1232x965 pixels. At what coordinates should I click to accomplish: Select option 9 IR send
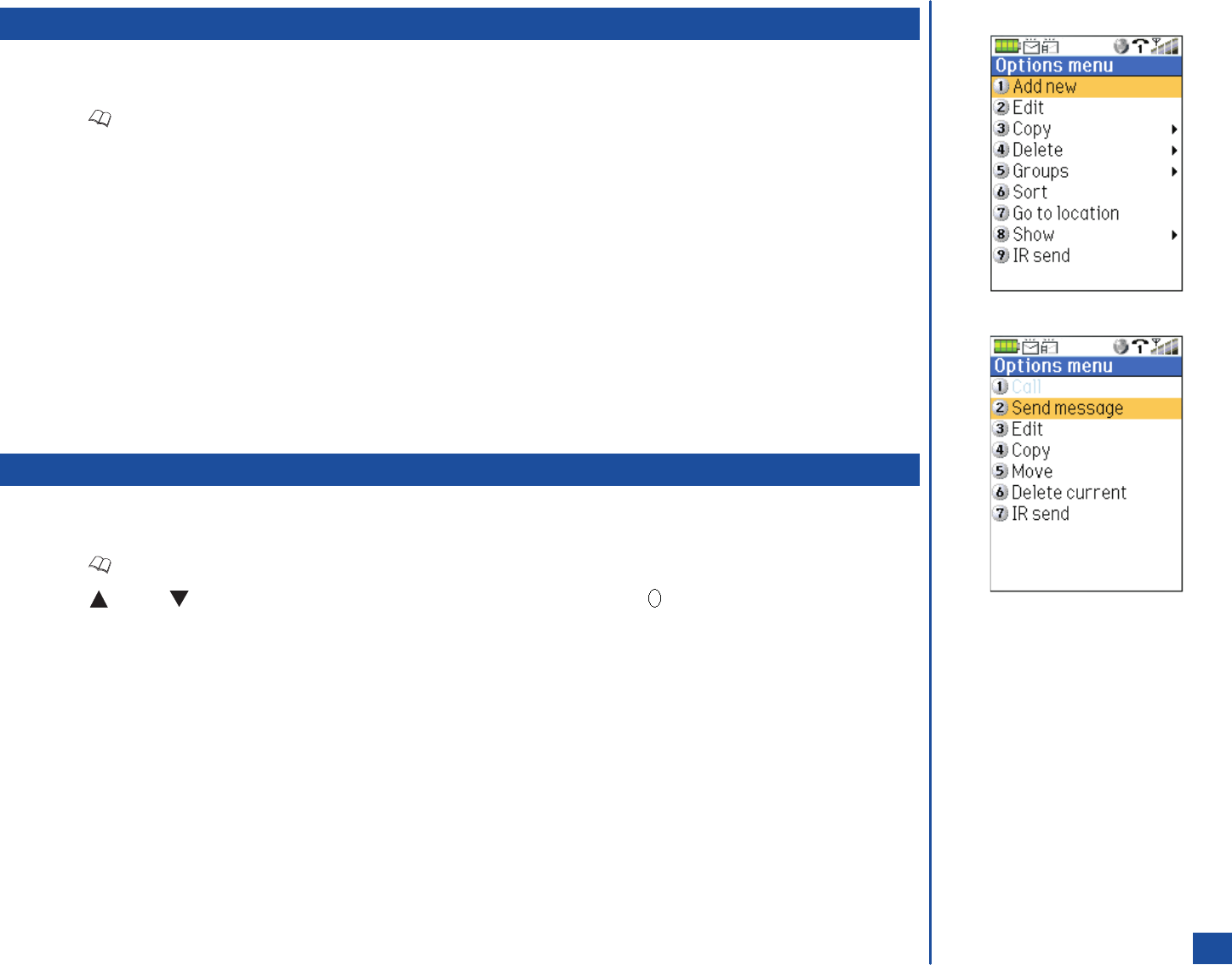coord(1087,256)
